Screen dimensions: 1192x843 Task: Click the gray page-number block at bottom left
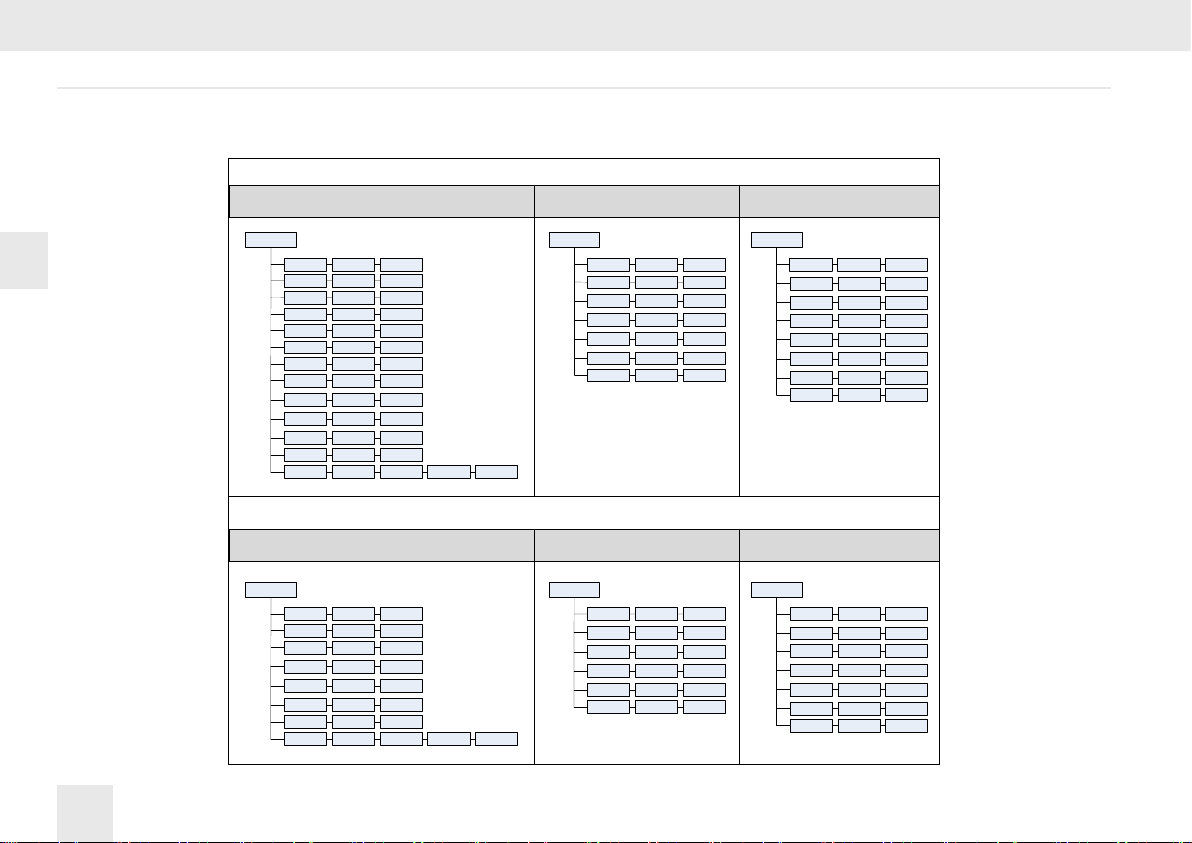tap(85, 813)
